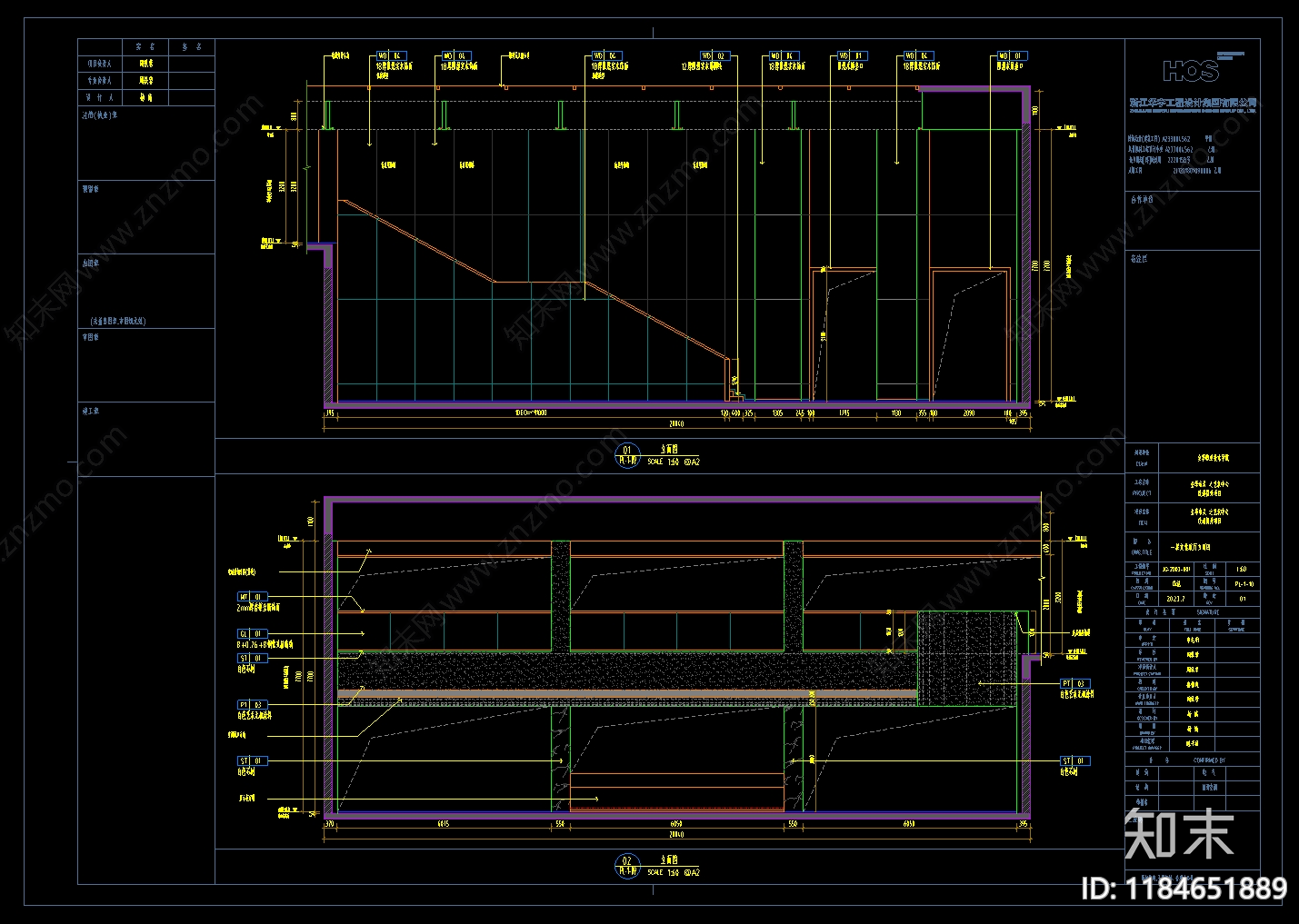The height and width of the screenshot is (924, 1299).
Task: Click the HOS company logo in the title block
Action: [1190, 70]
